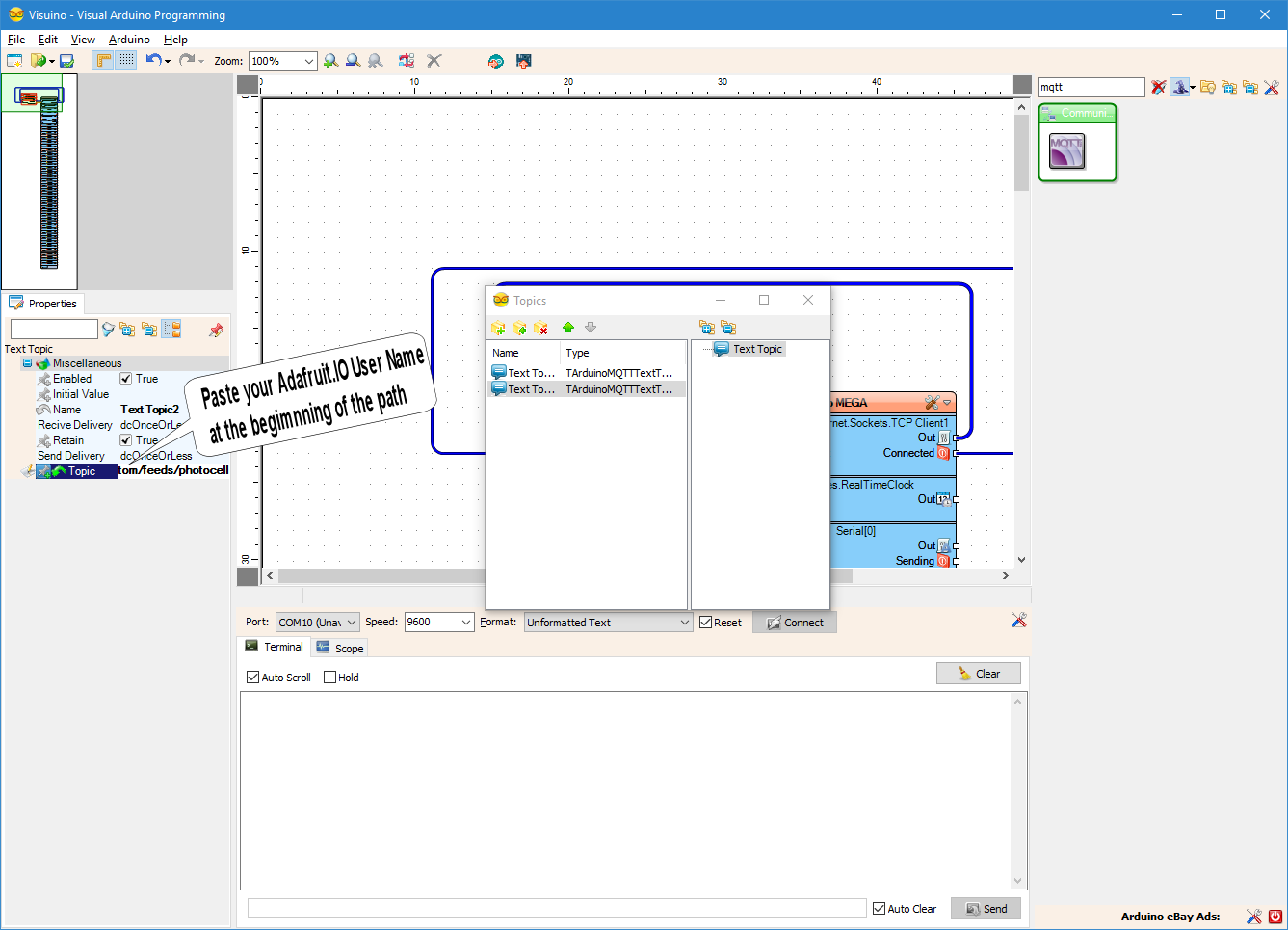Switch to the Scope tab
This screenshot has height=930, width=1288.
pyautogui.click(x=340, y=648)
